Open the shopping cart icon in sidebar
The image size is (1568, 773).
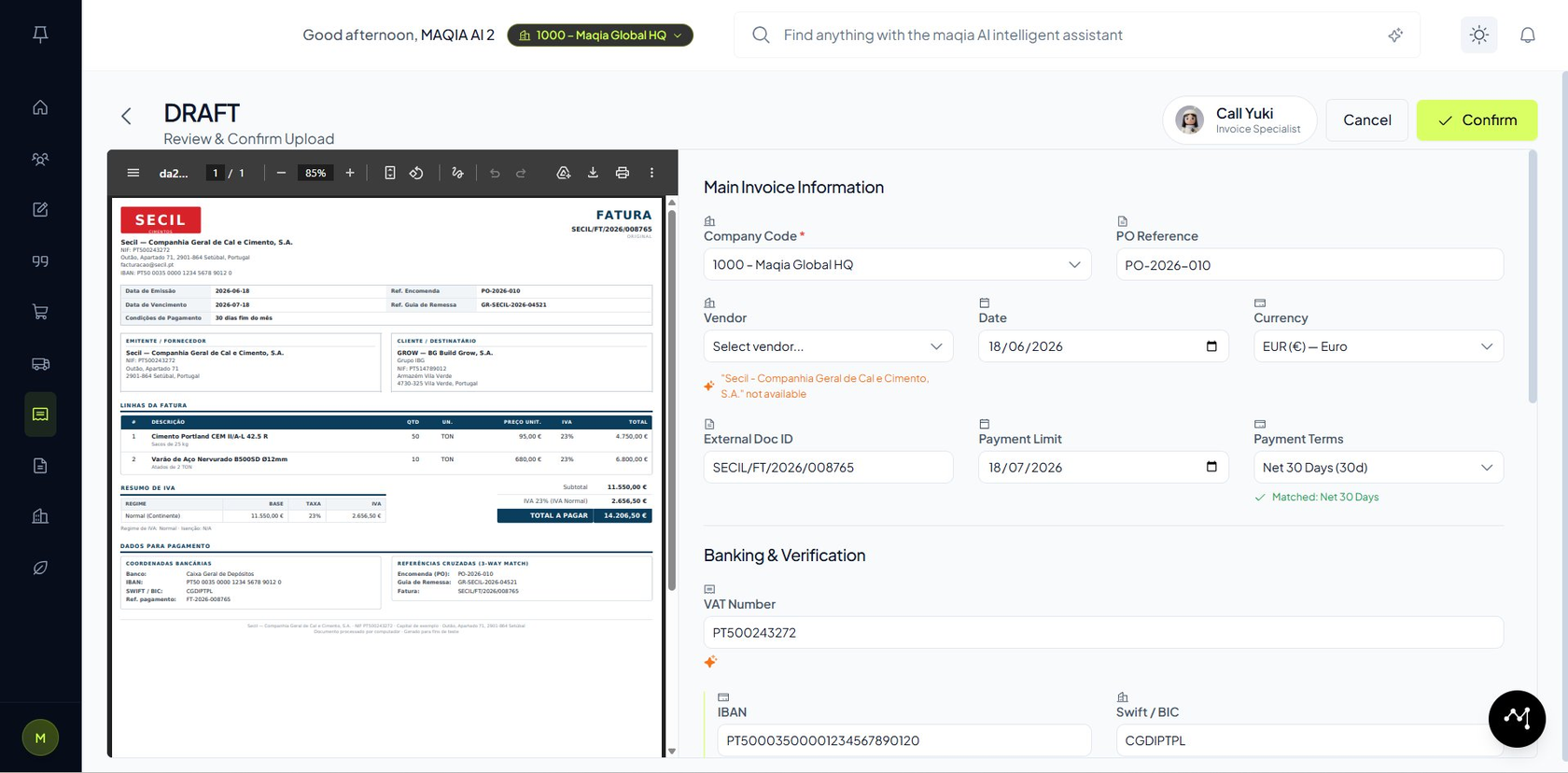click(x=40, y=312)
